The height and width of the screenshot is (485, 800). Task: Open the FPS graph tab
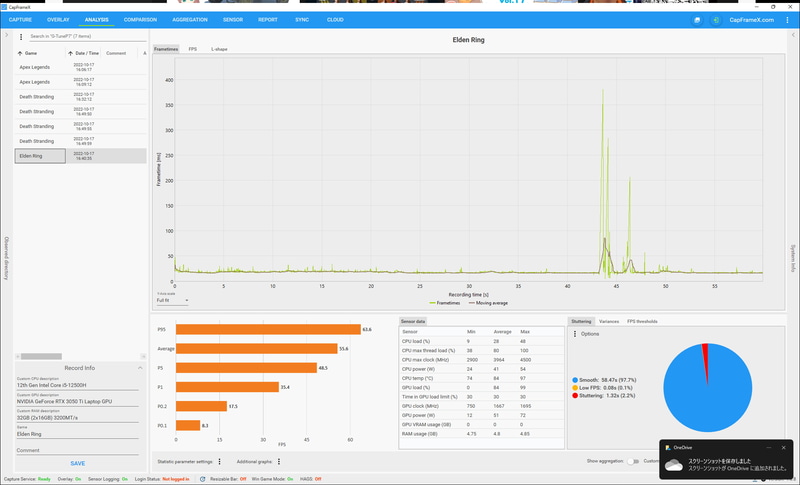click(192, 49)
